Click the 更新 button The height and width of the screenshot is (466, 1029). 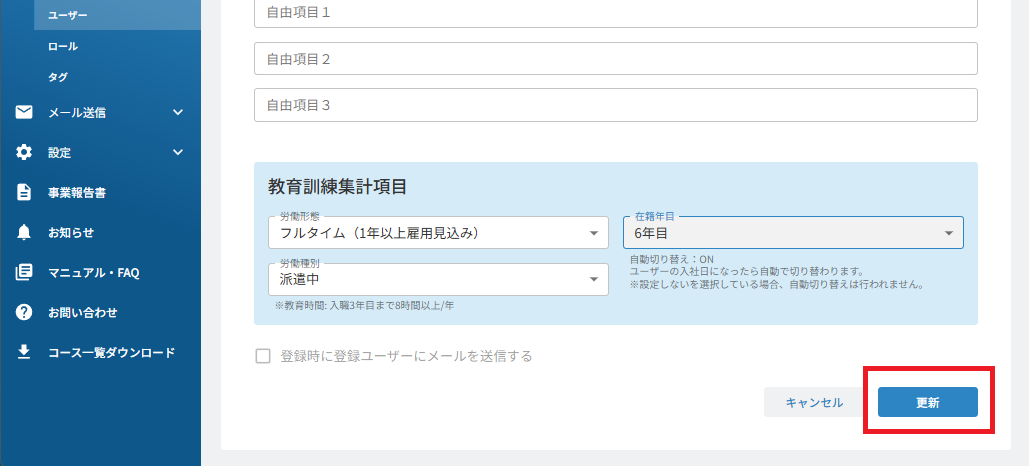coord(927,402)
